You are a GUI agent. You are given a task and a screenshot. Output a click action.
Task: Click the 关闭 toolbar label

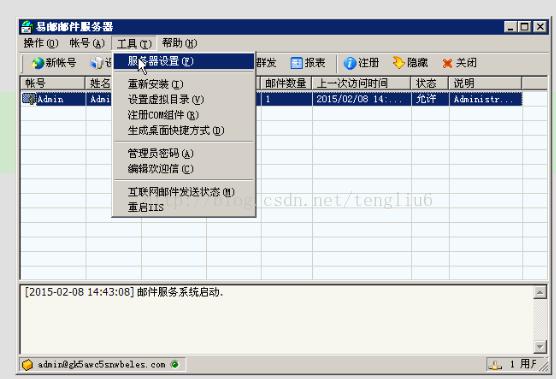click(x=466, y=63)
